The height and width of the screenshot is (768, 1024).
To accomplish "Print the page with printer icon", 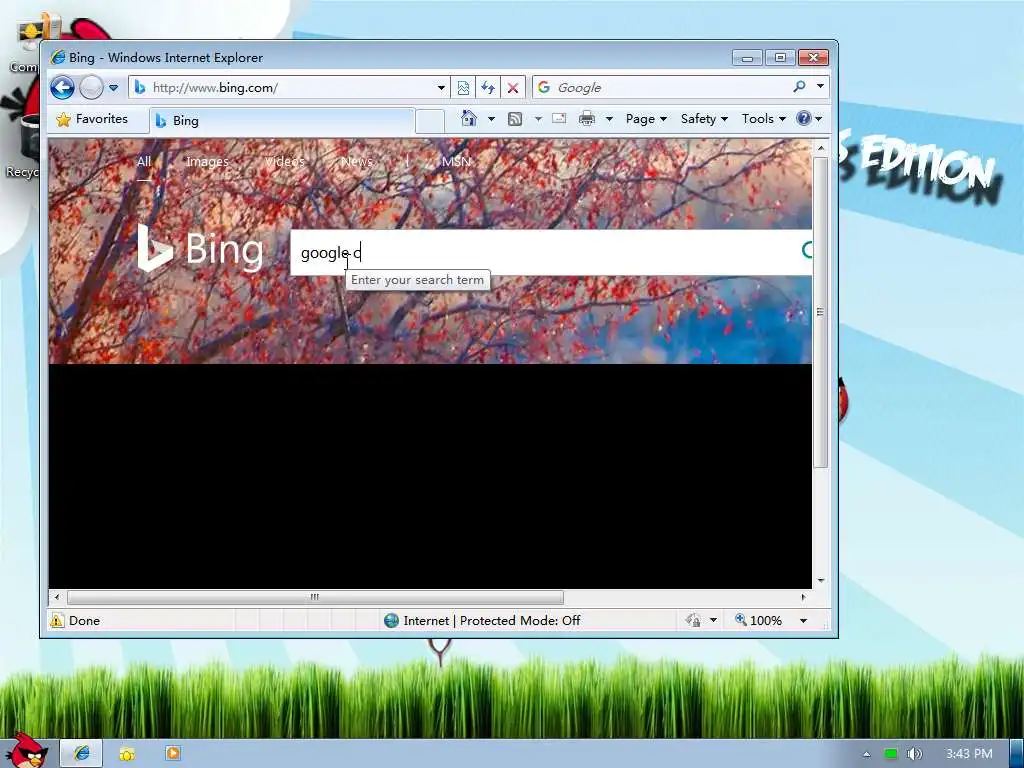I will (587, 119).
